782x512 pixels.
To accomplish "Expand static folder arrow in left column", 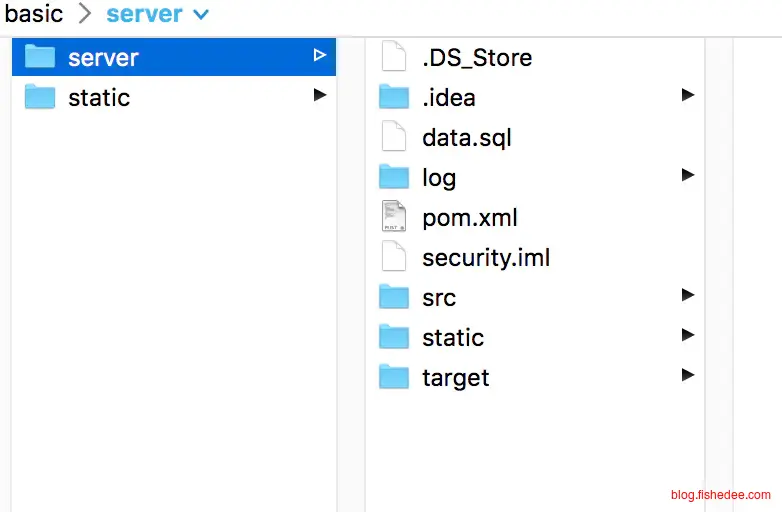I will coord(319,95).
